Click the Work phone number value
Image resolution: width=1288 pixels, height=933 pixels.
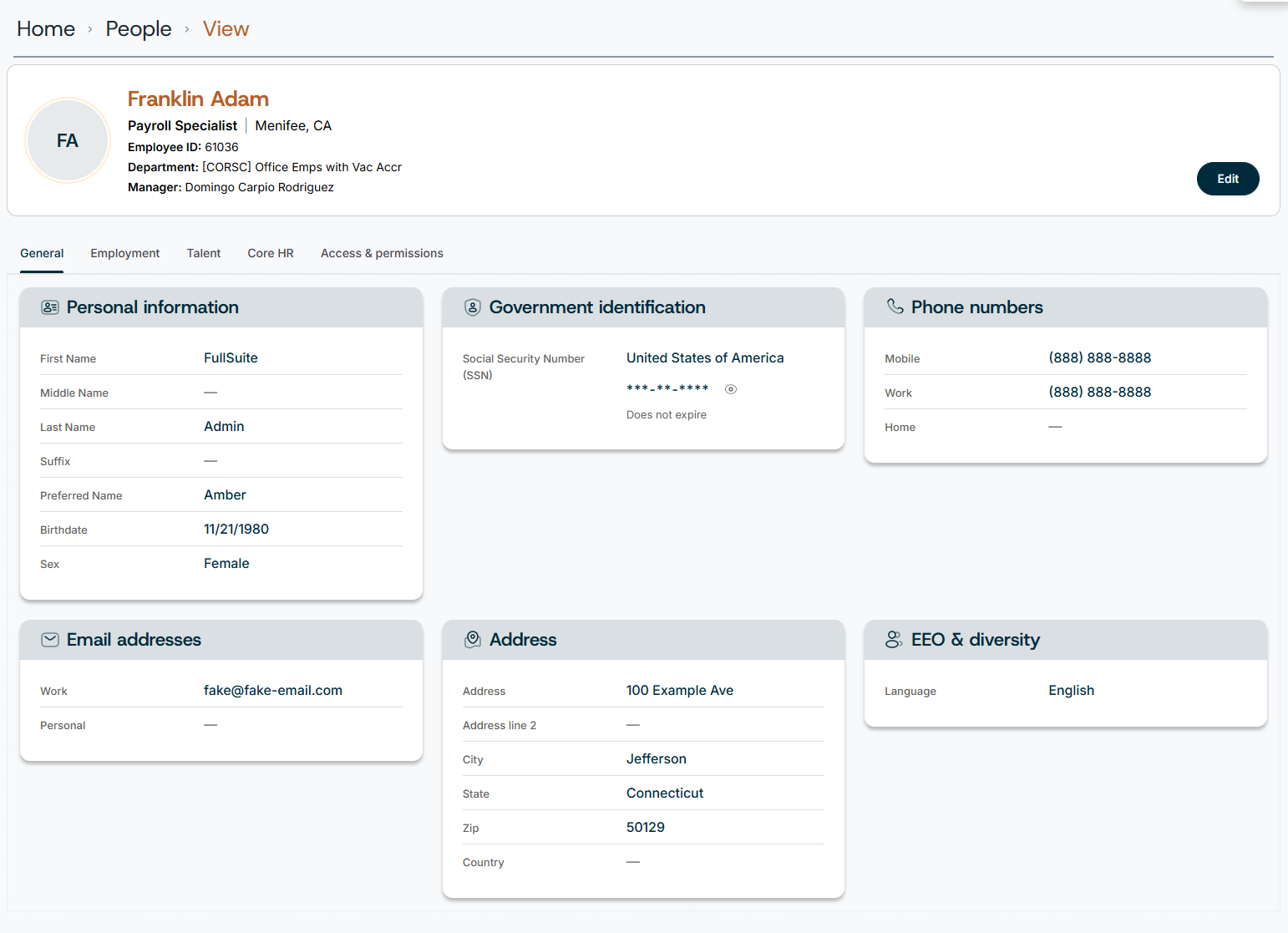1100,393
